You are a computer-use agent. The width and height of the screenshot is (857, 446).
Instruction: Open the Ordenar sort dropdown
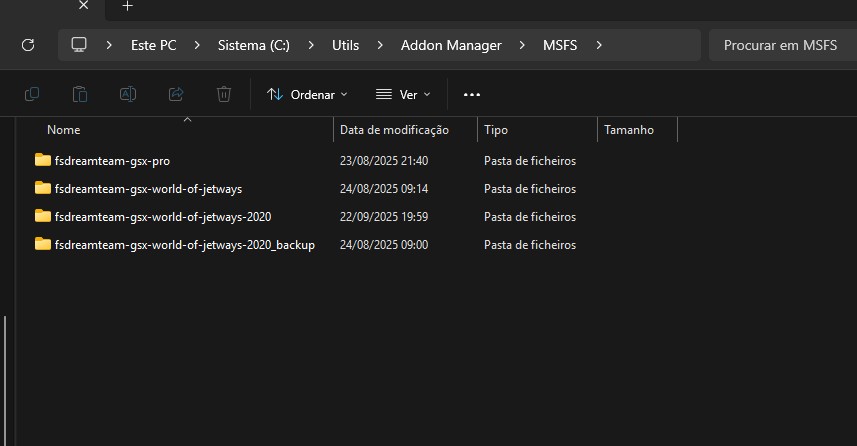(307, 94)
